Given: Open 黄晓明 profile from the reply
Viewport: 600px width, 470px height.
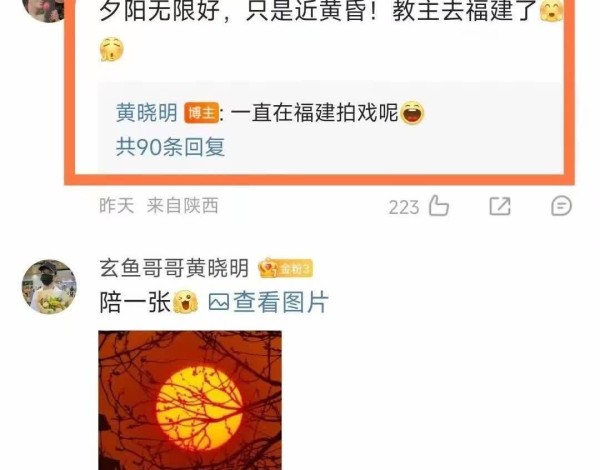Looking at the screenshot, I should (x=147, y=113).
